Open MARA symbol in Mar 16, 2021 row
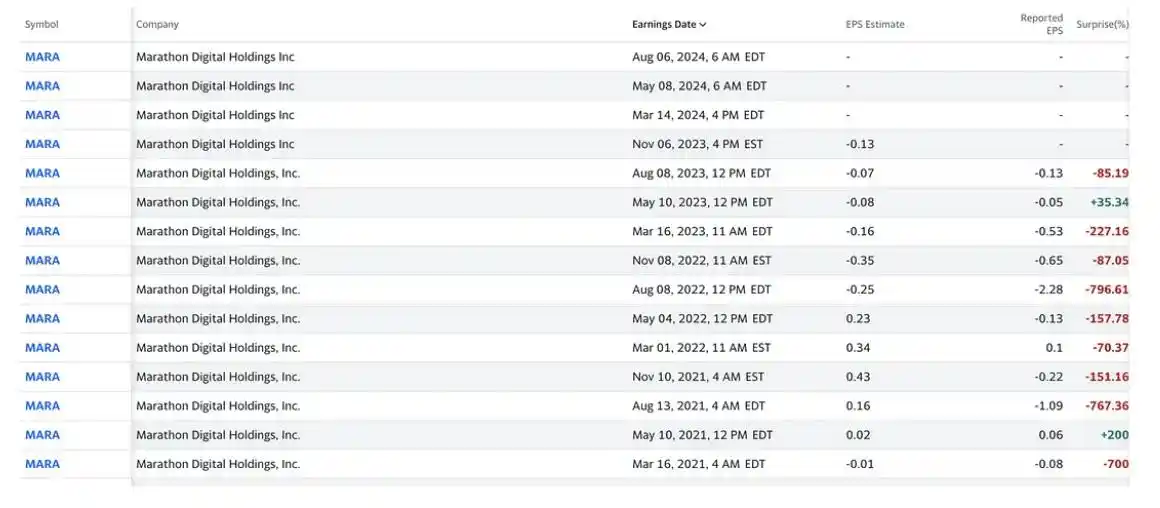Screen dimensions: 1160x508 [42, 463]
